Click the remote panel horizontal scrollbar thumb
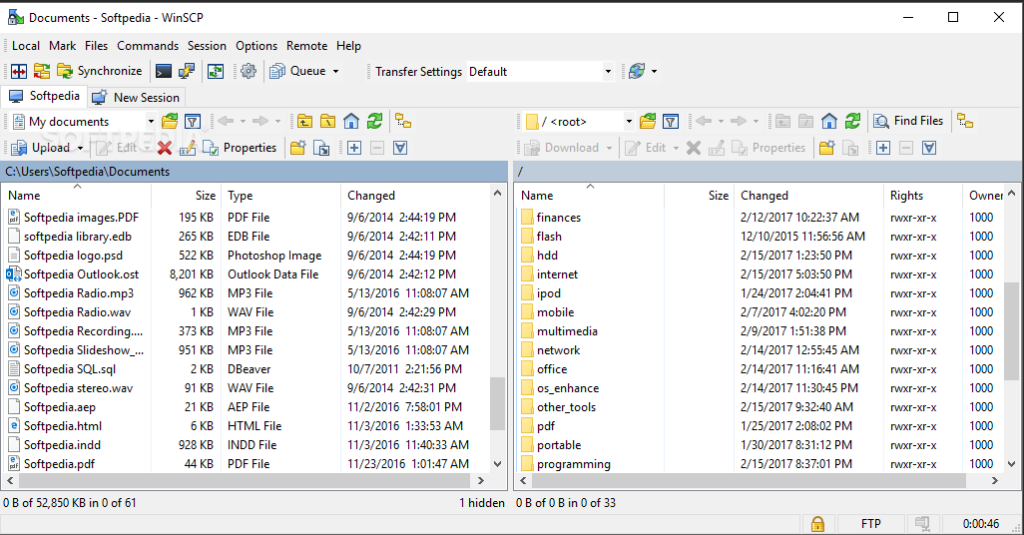Viewport: 1024px width, 535px height. pyautogui.click(x=749, y=481)
